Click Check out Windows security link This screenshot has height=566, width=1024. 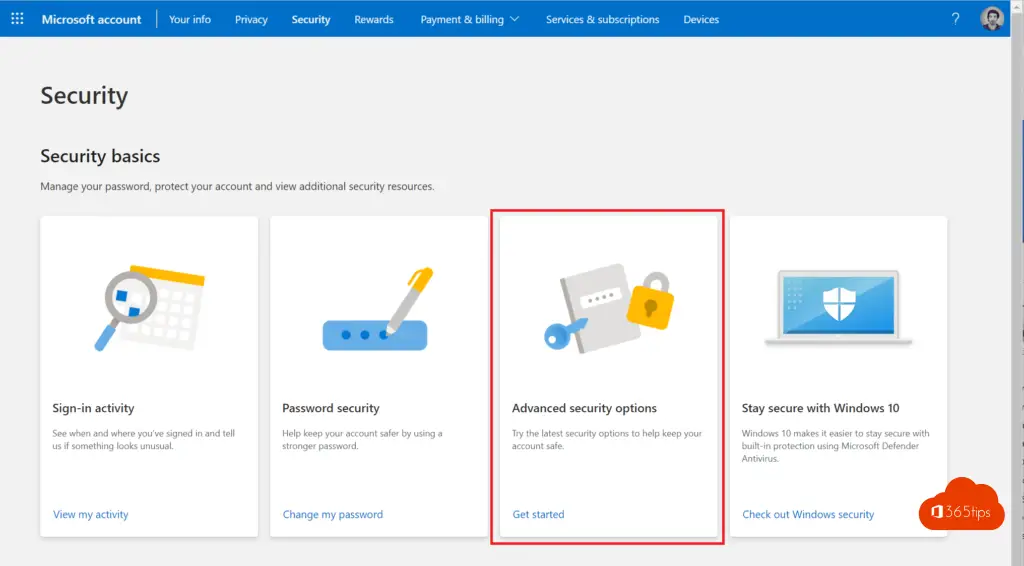808,514
